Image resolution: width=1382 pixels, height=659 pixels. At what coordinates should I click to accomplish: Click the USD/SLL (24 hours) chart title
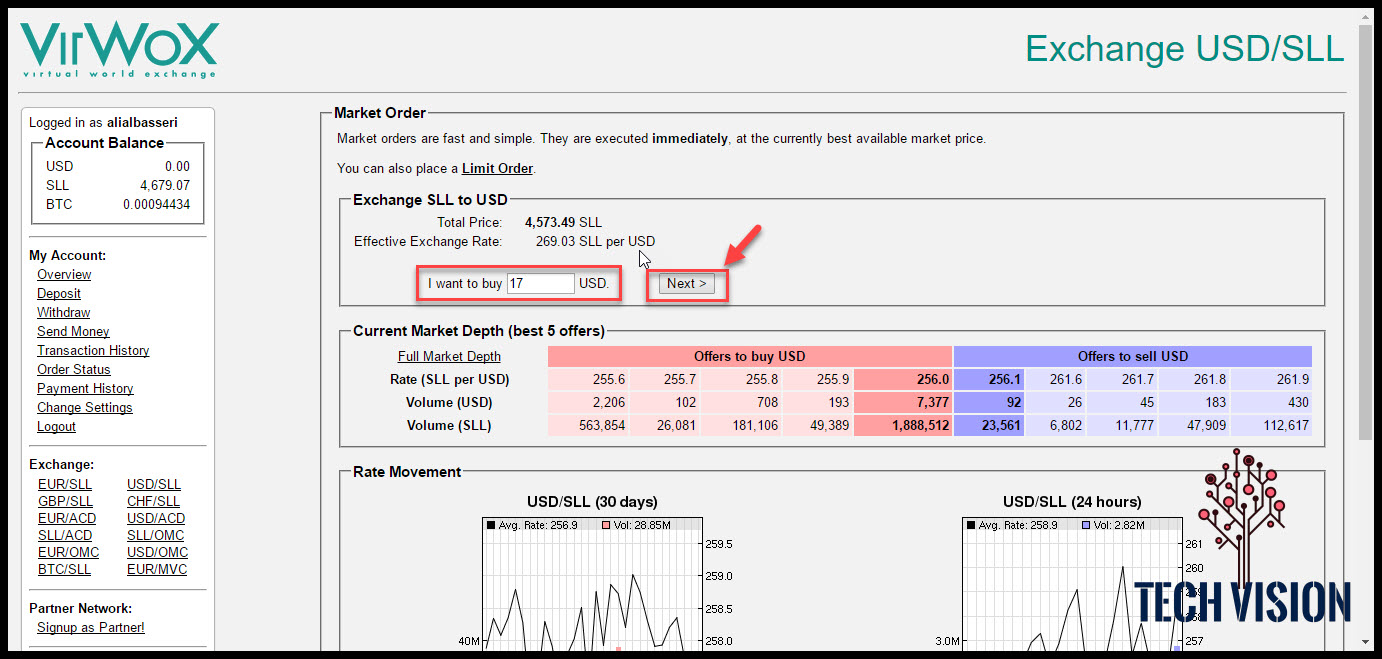tap(1072, 501)
